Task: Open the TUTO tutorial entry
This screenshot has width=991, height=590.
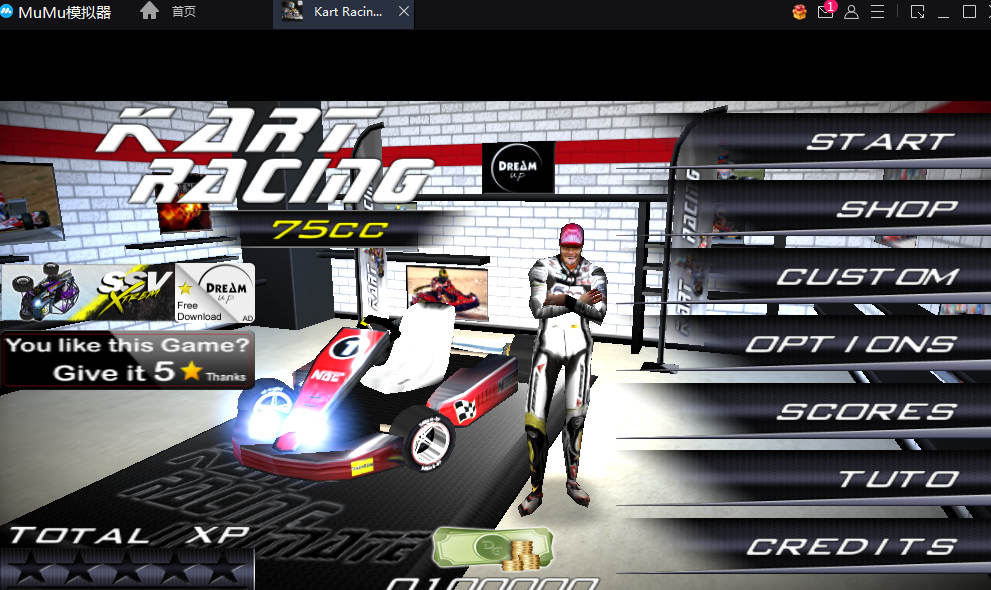Action: click(x=897, y=480)
